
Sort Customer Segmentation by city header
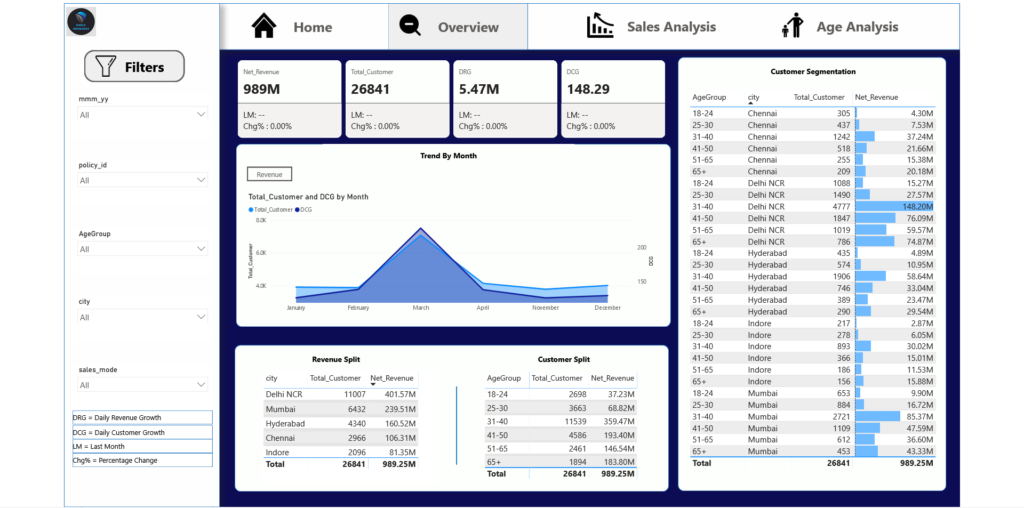click(753, 97)
